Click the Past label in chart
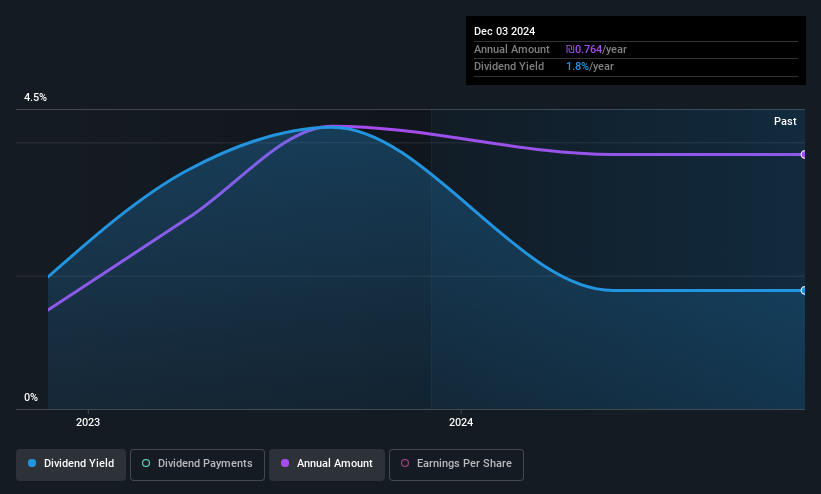Viewport: 821px width, 494px height. 785,122
